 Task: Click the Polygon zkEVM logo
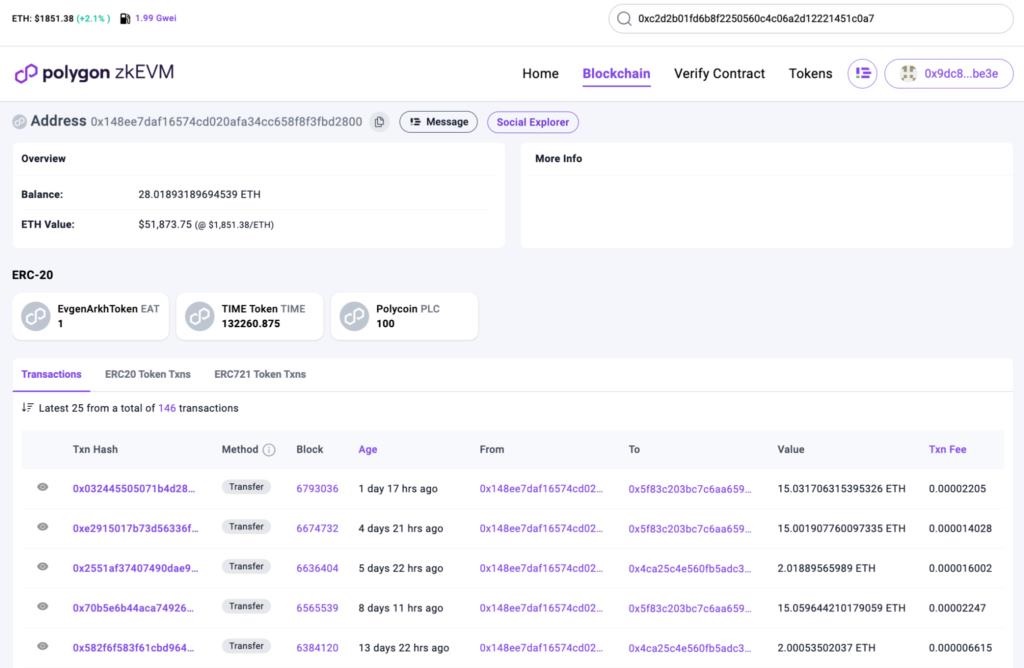pyautogui.click(x=94, y=73)
